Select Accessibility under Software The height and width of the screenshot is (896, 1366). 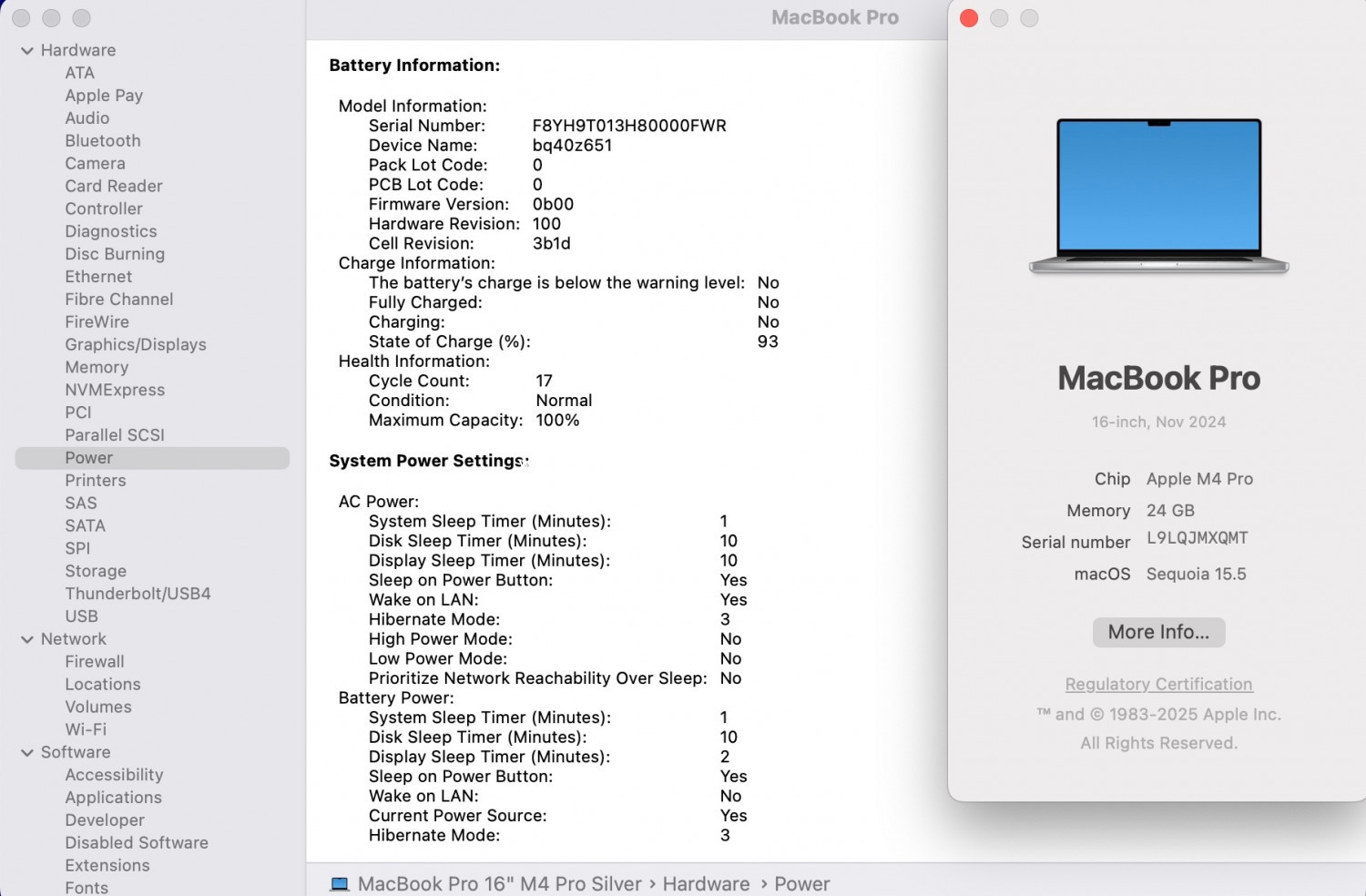pyautogui.click(x=114, y=775)
